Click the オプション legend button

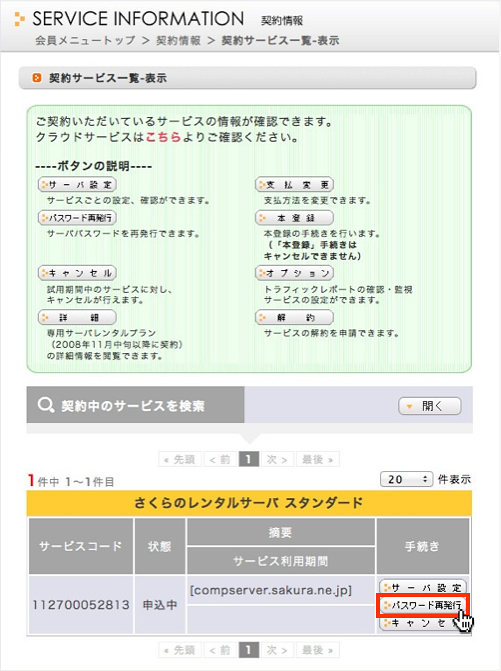[x=294, y=273]
